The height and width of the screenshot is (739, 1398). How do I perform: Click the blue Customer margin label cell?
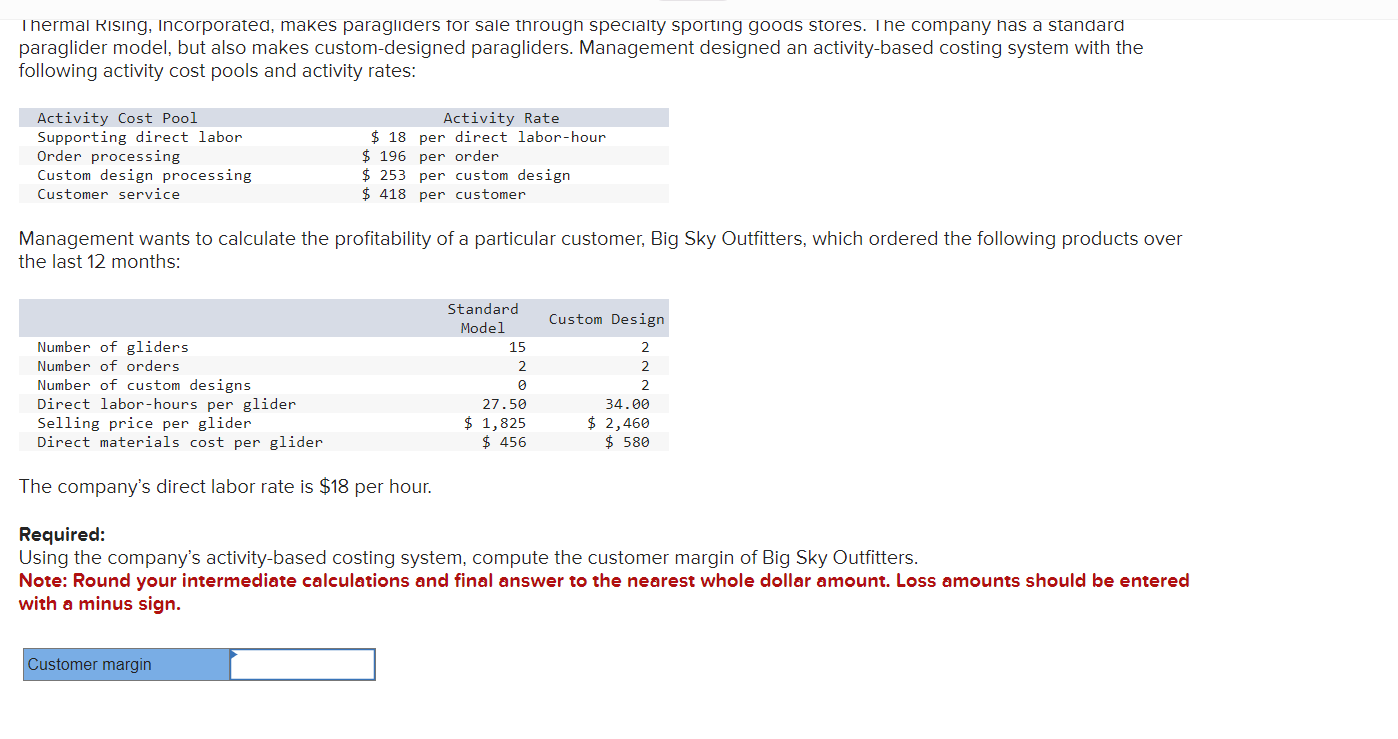127,664
